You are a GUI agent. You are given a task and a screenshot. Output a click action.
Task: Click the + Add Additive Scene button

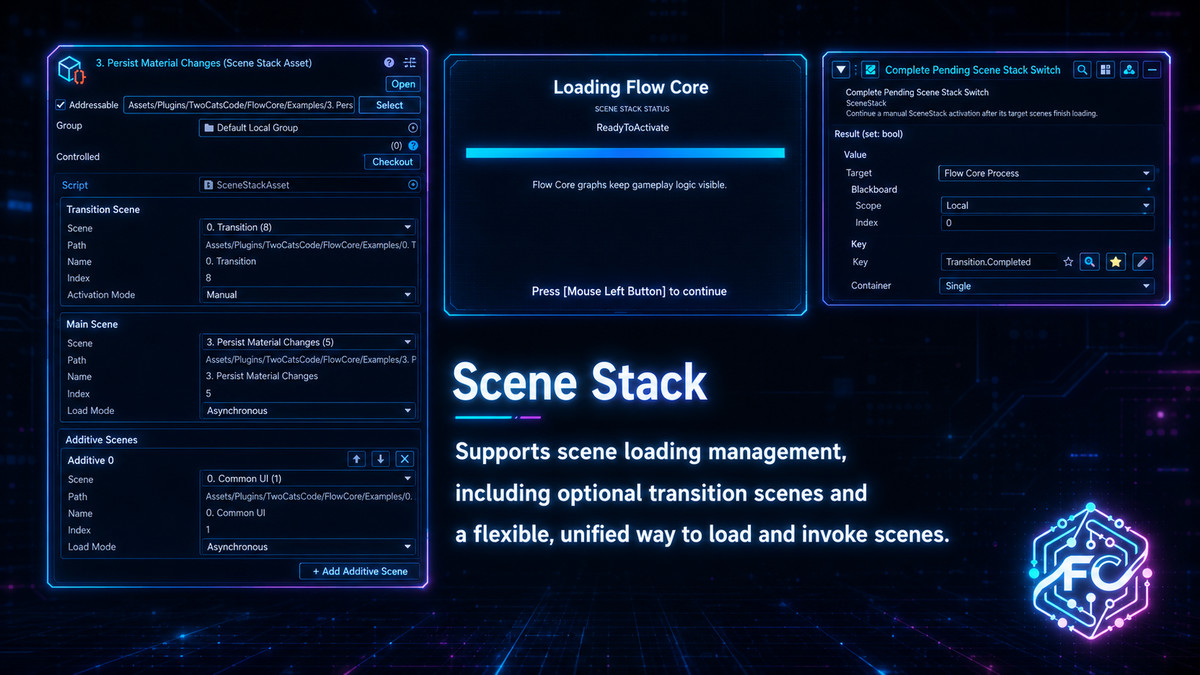360,571
